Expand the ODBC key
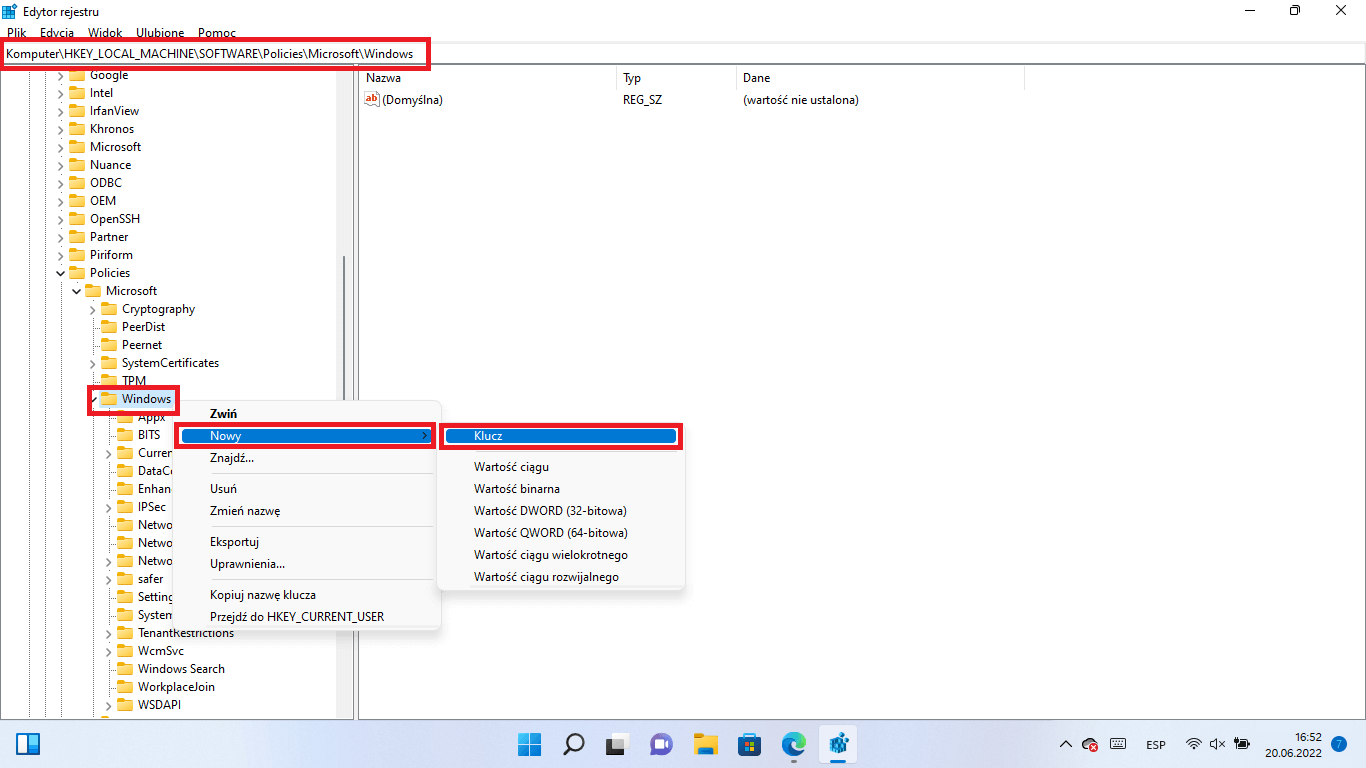 click(61, 183)
